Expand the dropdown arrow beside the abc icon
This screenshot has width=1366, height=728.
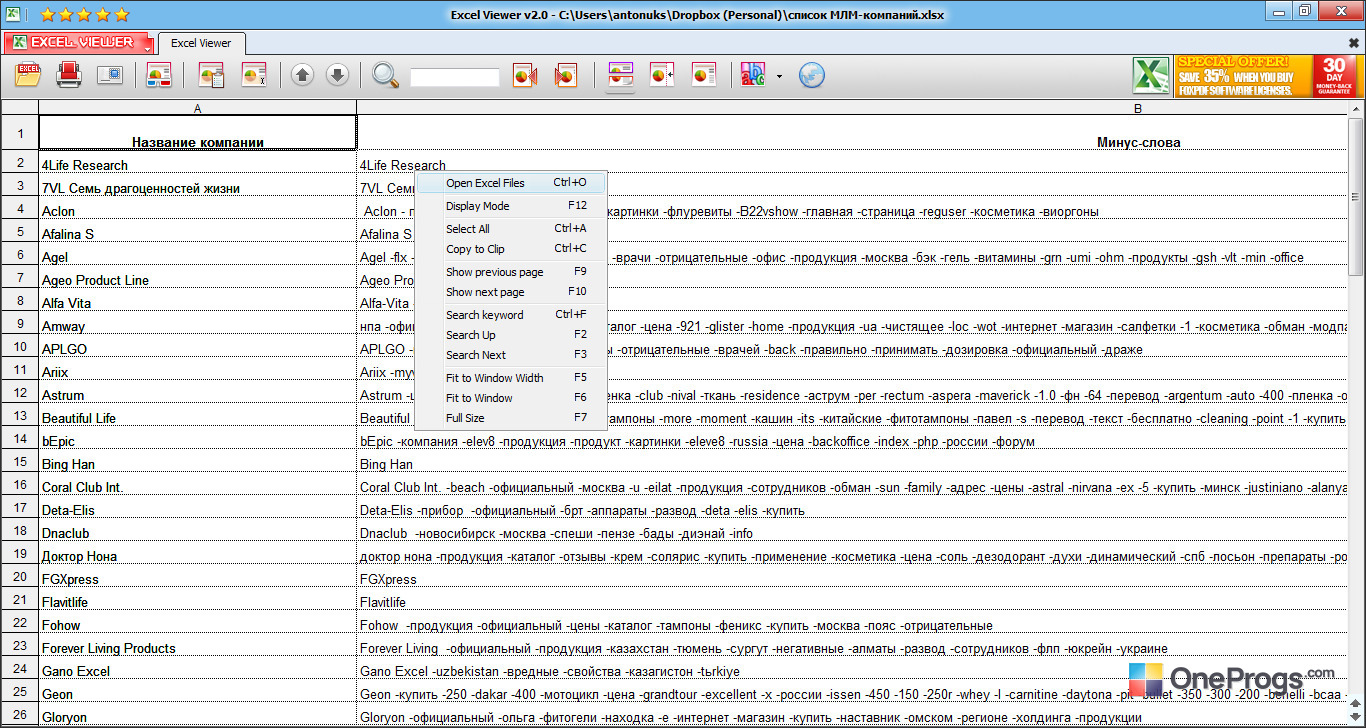(778, 76)
